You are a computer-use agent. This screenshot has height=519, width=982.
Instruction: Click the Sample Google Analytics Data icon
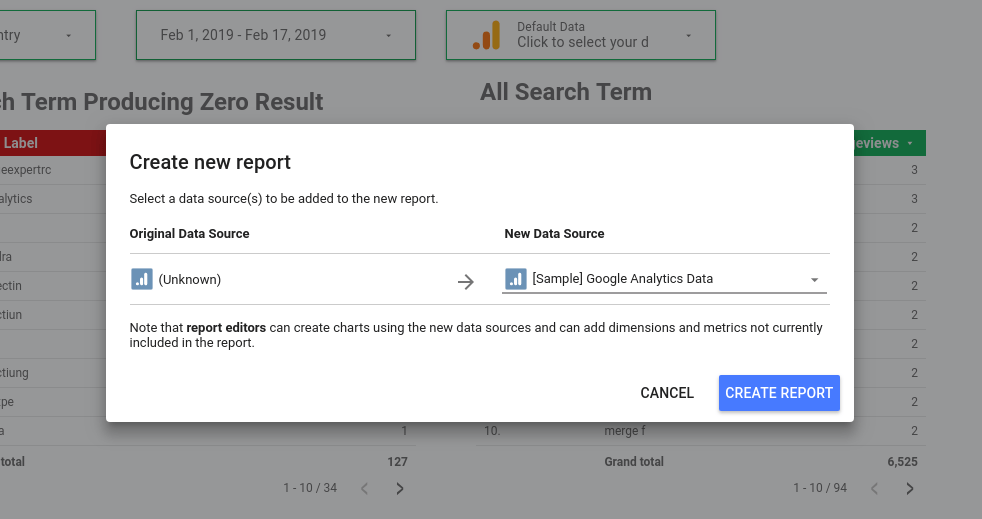[x=515, y=279]
